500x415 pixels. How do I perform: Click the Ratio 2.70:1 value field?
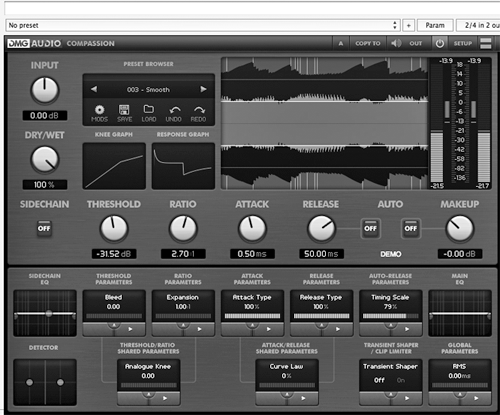pos(183,254)
